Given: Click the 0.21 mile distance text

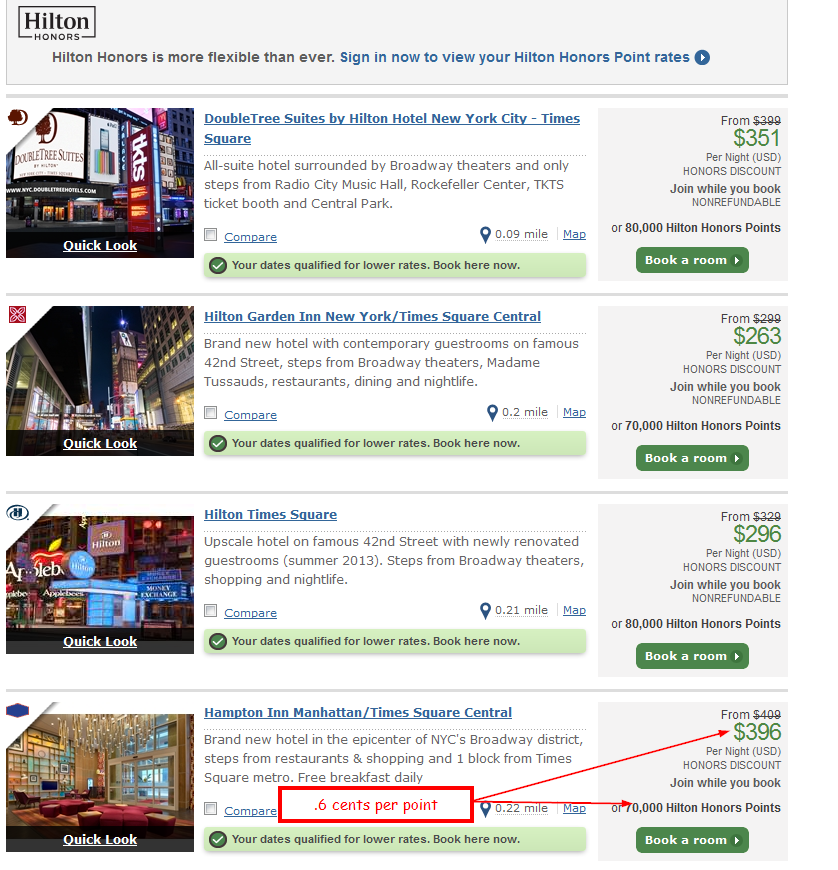Looking at the screenshot, I should click(521, 610).
